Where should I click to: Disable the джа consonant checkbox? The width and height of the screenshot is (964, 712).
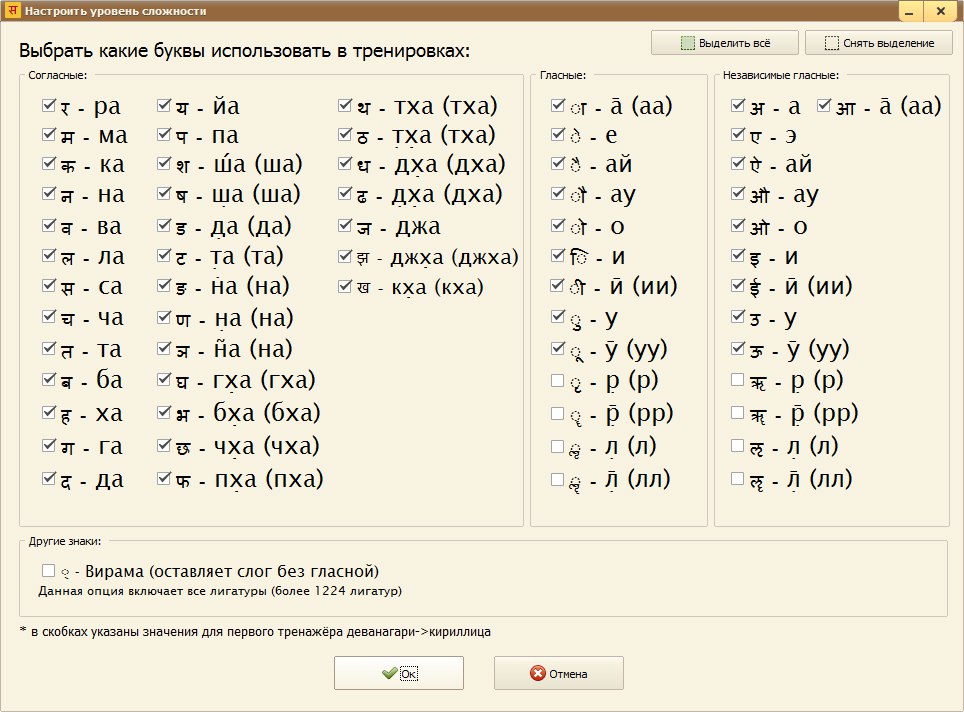345,226
